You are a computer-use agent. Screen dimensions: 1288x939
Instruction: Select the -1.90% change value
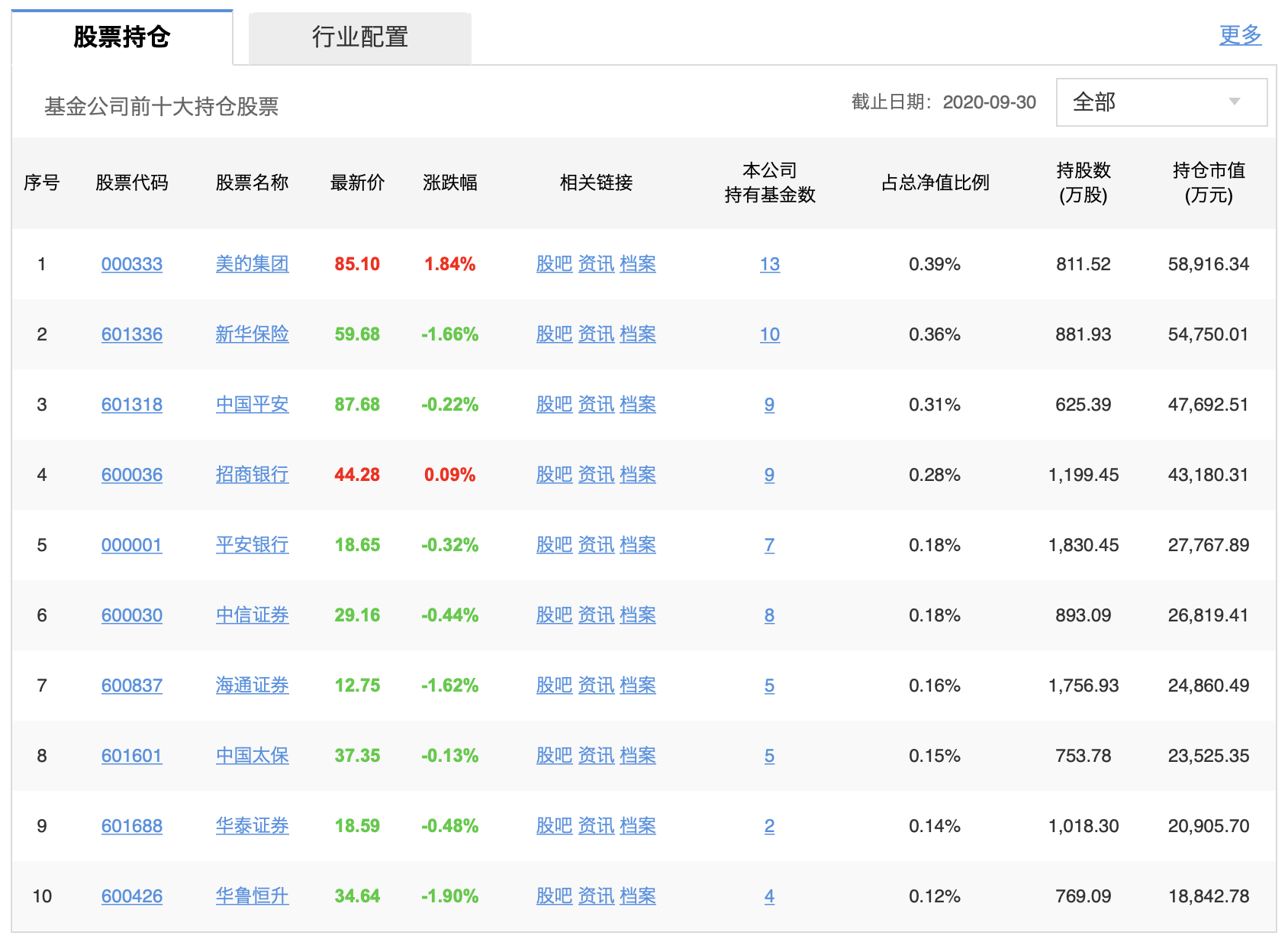(450, 896)
